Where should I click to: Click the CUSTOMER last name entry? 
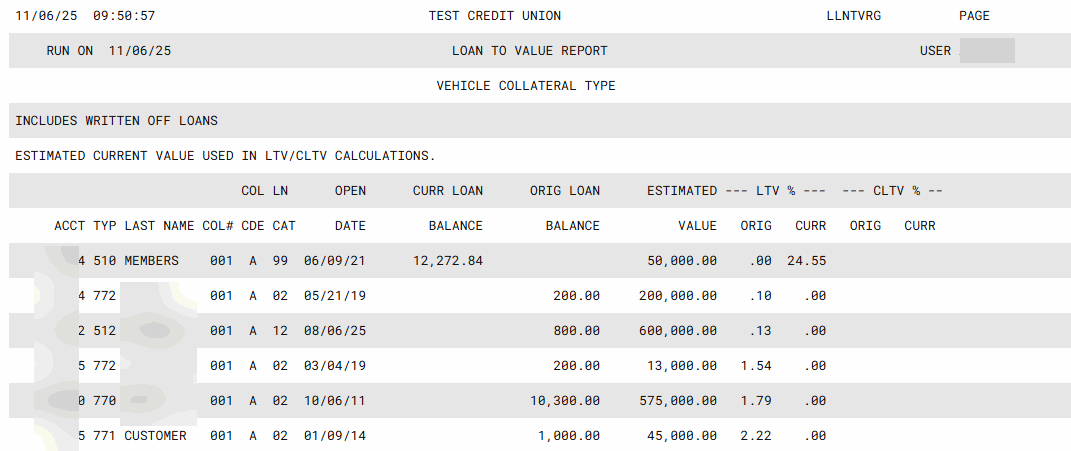[x=155, y=436]
